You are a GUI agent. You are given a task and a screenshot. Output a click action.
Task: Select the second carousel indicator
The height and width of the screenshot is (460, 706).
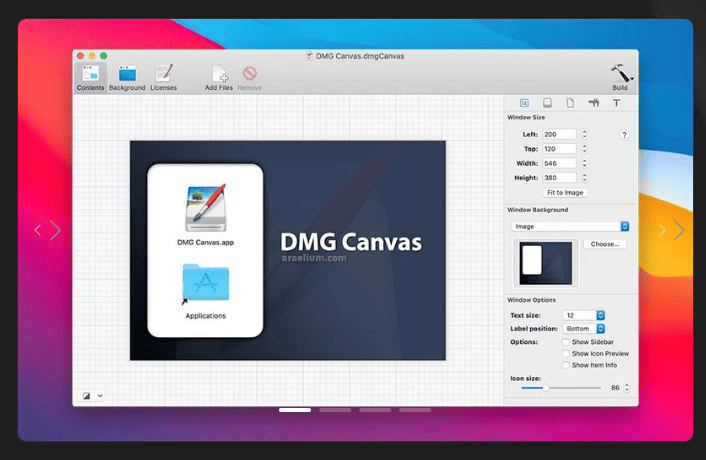[335, 410]
